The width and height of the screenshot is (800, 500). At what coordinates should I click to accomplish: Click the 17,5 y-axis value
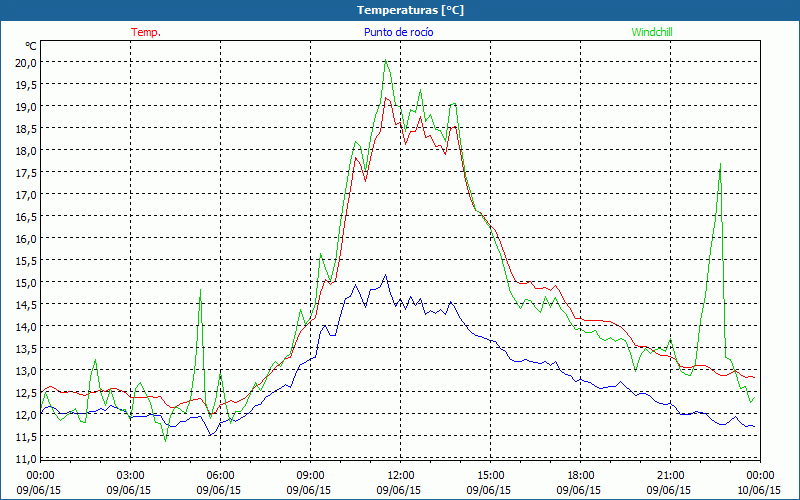26,173
